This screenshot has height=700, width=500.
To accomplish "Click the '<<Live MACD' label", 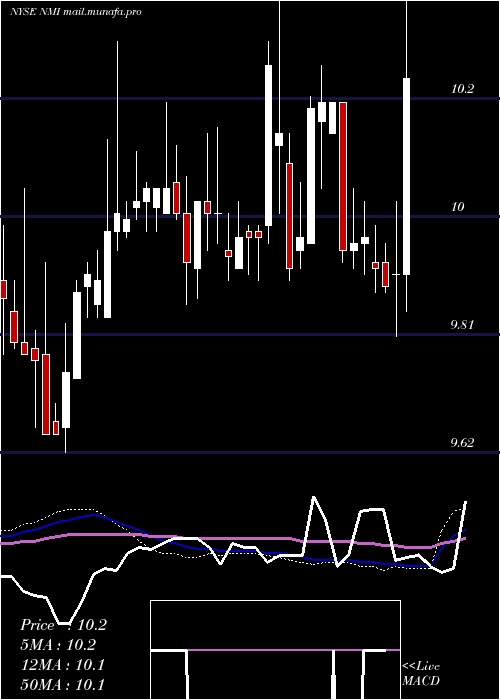I will 421,673.
